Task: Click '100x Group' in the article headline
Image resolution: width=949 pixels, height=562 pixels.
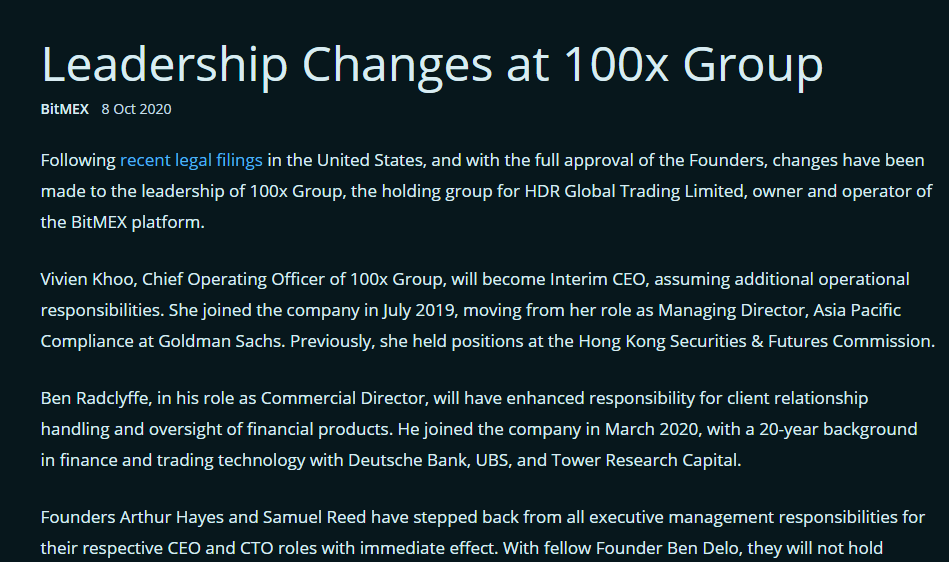Action: click(694, 65)
